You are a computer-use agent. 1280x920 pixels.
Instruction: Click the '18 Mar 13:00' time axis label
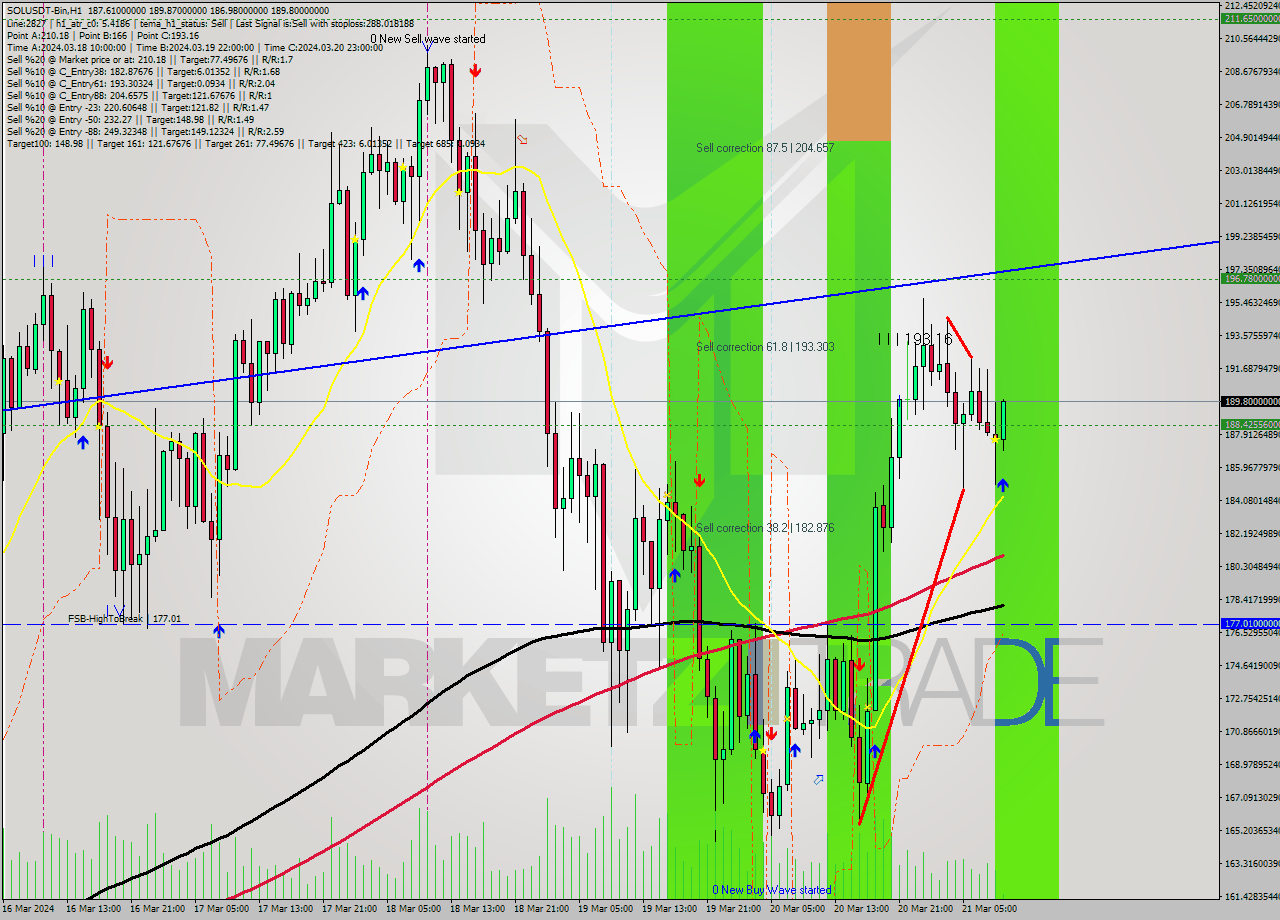[x=478, y=909]
